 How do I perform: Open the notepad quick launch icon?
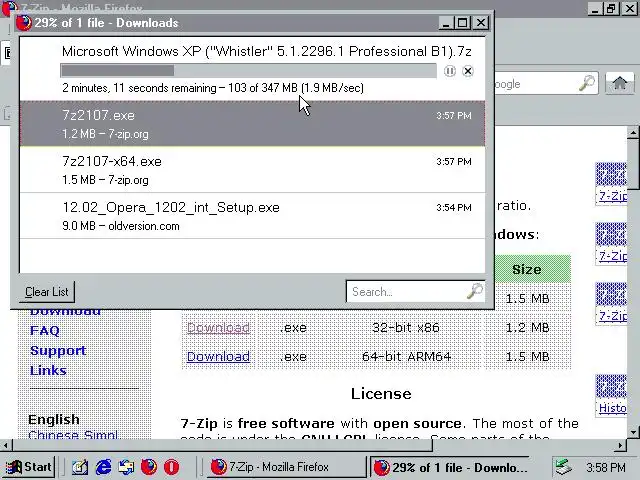click(x=80, y=467)
